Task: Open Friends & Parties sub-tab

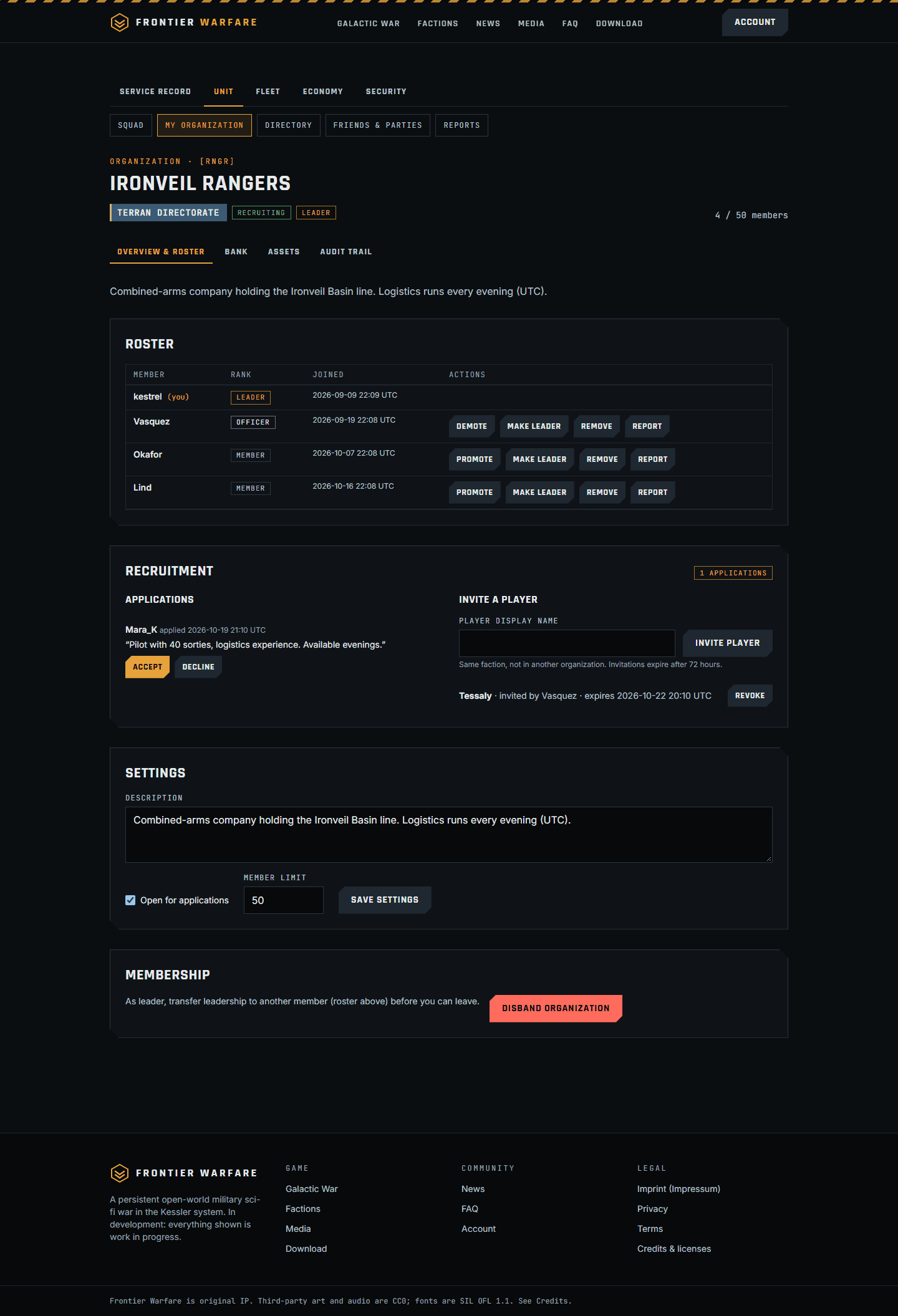Action: (x=378, y=125)
